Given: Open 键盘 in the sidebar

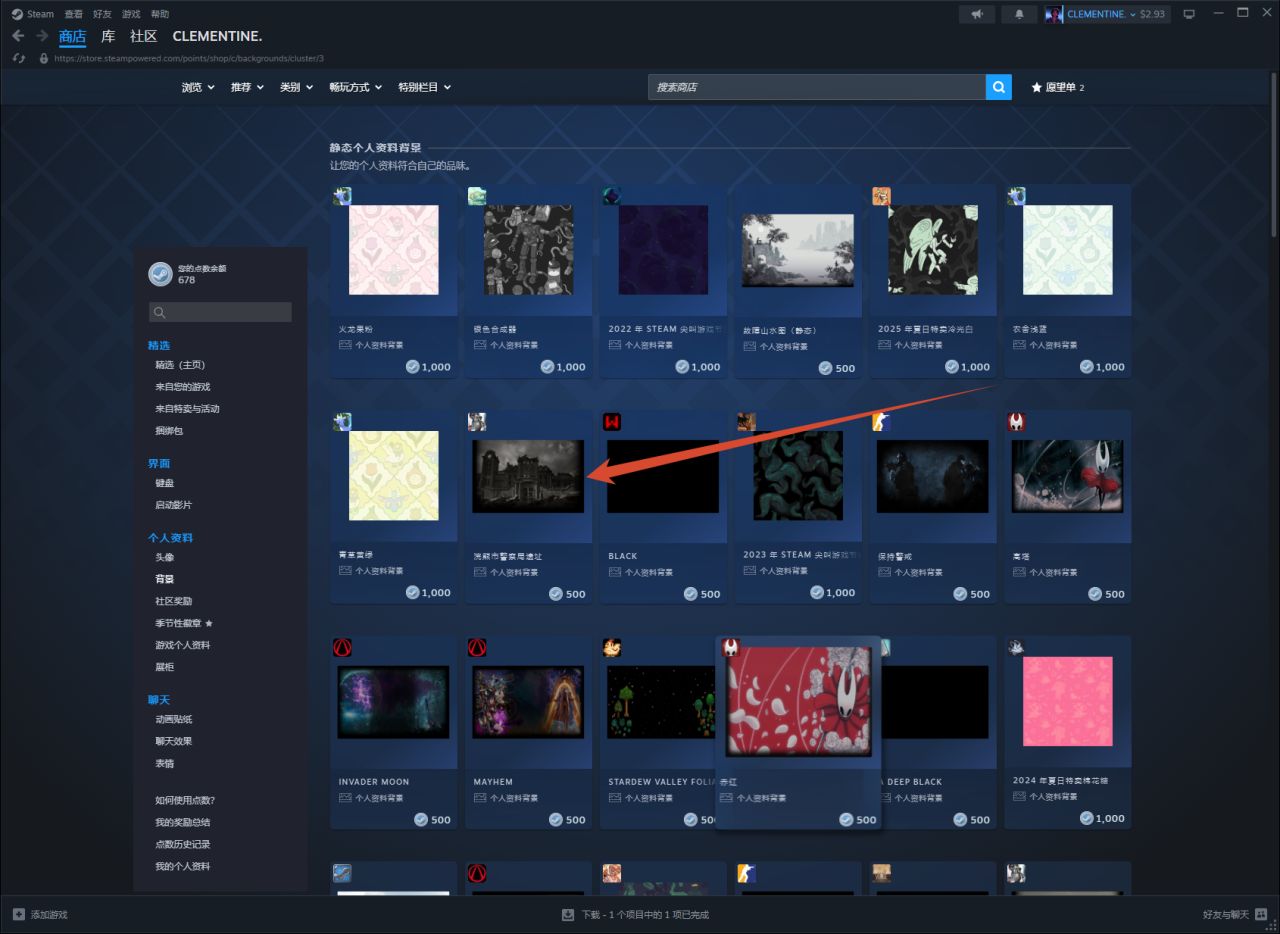Looking at the screenshot, I should tap(165, 483).
